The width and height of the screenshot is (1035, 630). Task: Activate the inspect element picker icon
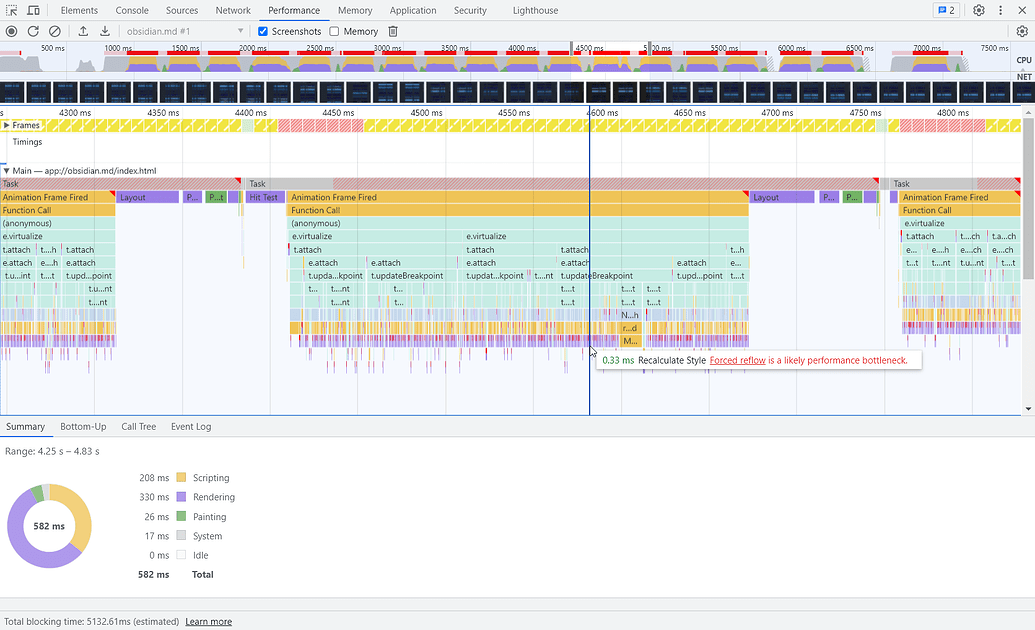click(11, 11)
